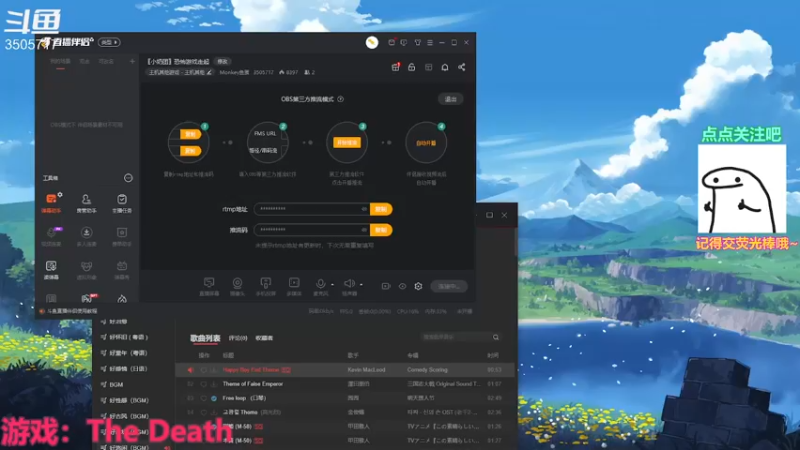
Task: Click the lock icon in room header
Action: [x=411, y=67]
